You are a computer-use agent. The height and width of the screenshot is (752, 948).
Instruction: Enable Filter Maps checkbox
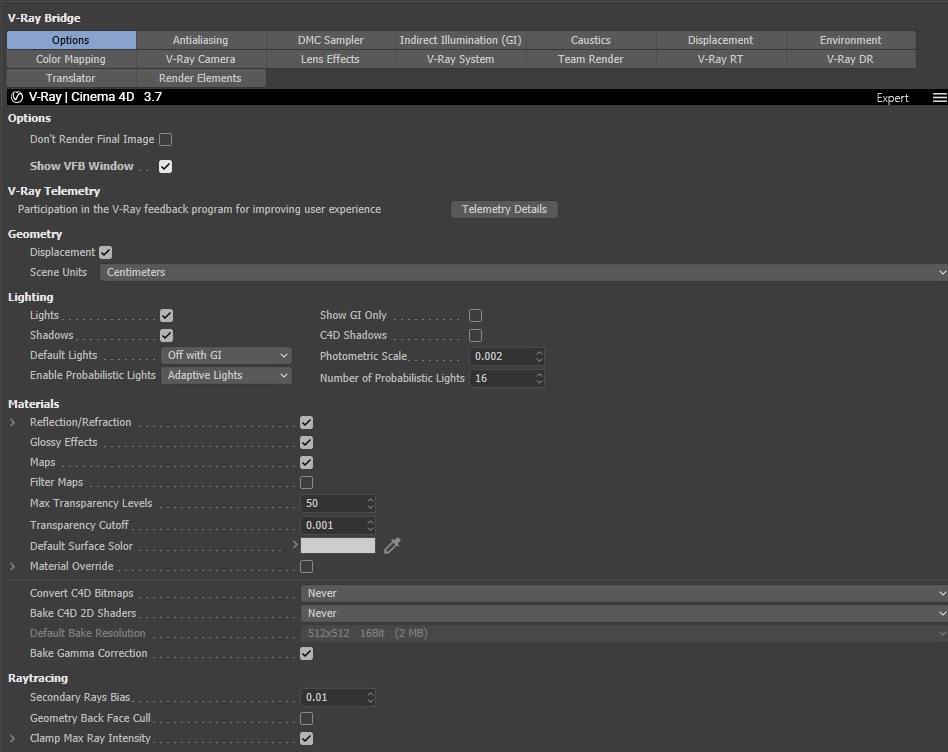(307, 482)
